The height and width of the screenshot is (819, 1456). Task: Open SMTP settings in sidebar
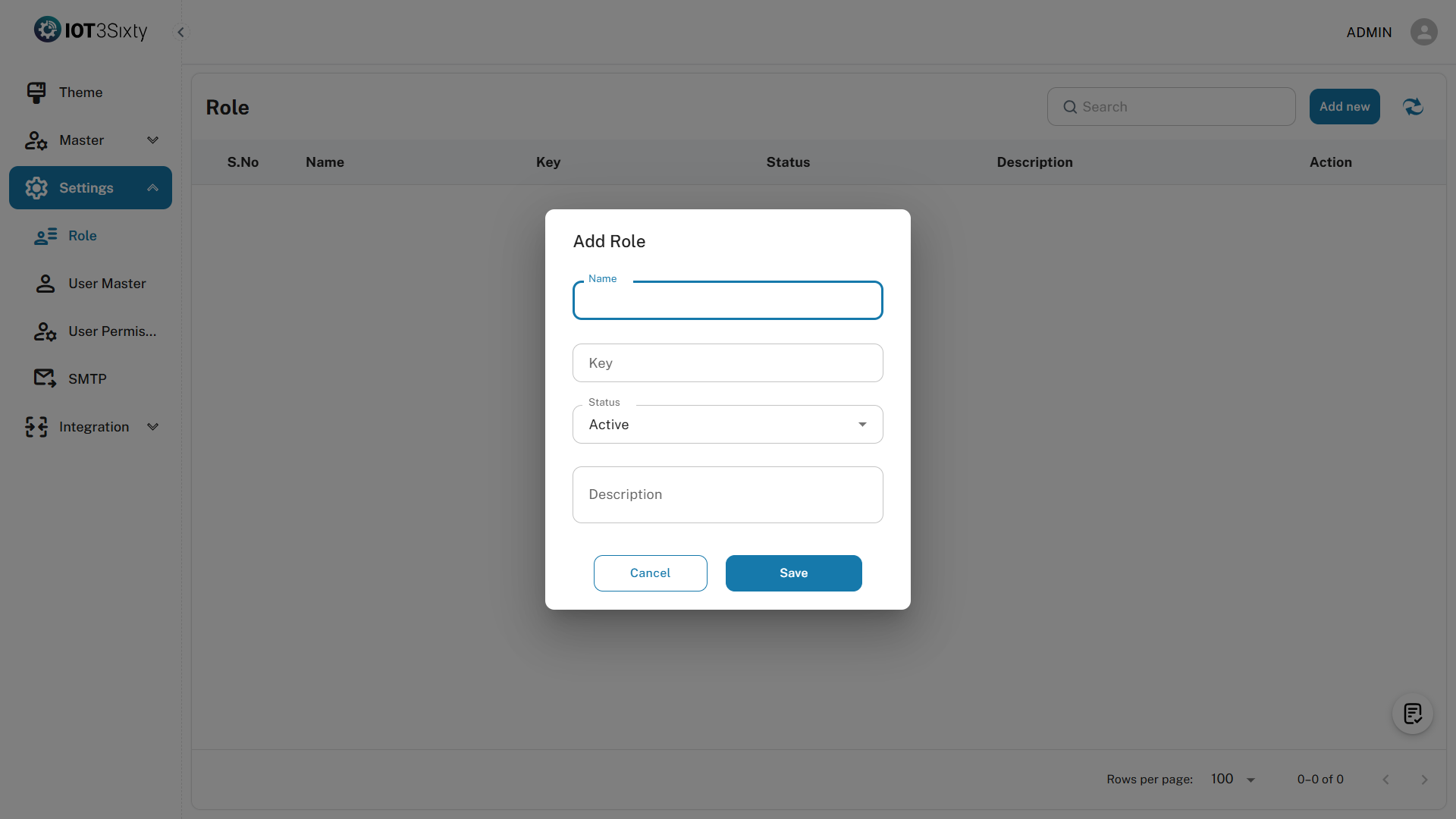pos(87,379)
